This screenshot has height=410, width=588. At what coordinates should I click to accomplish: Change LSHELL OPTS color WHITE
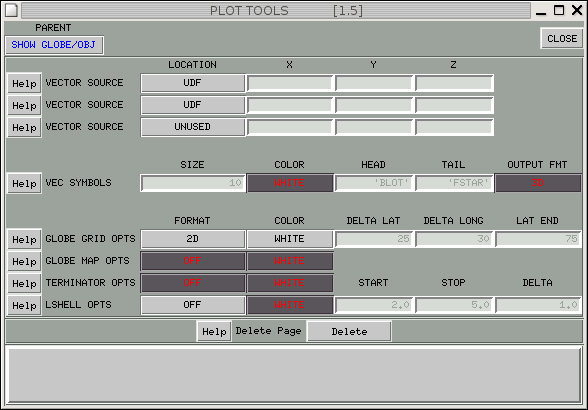click(x=290, y=305)
